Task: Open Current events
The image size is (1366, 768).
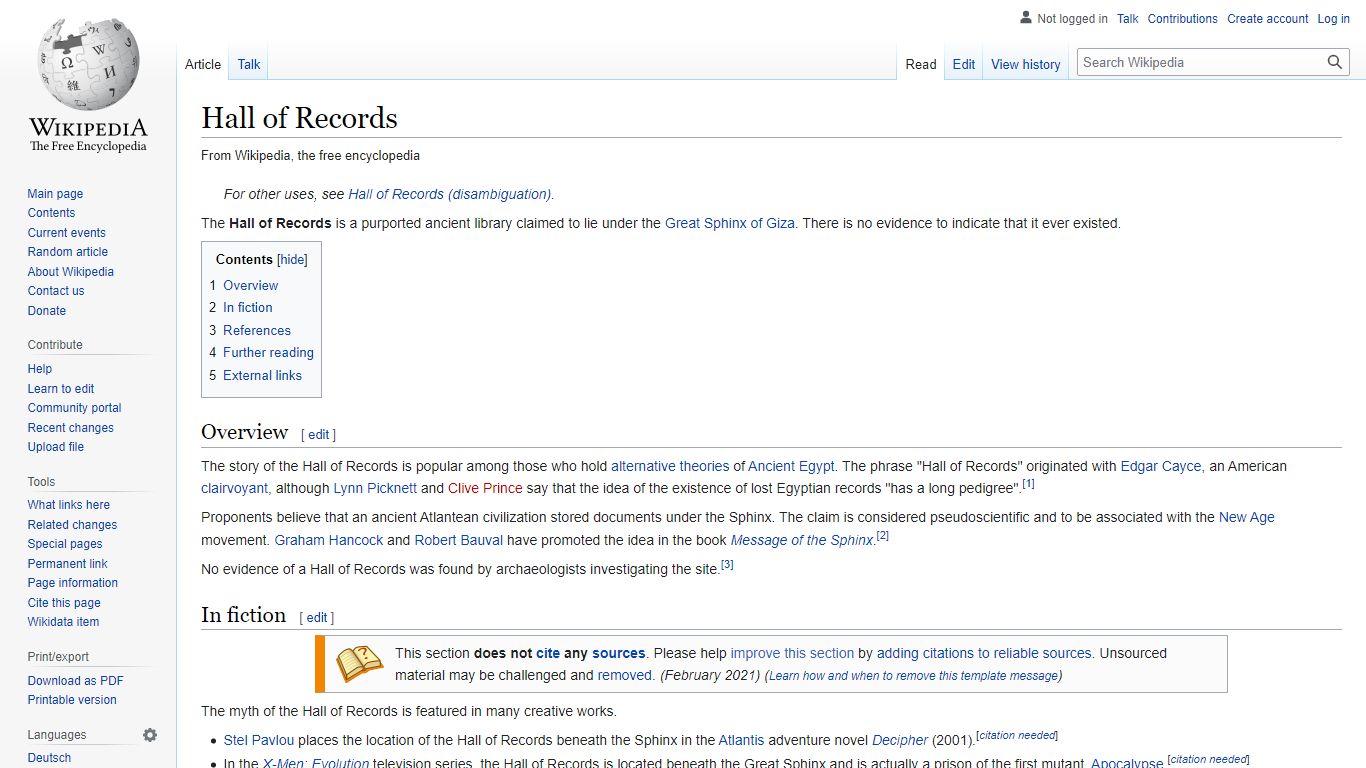Action: tap(66, 233)
